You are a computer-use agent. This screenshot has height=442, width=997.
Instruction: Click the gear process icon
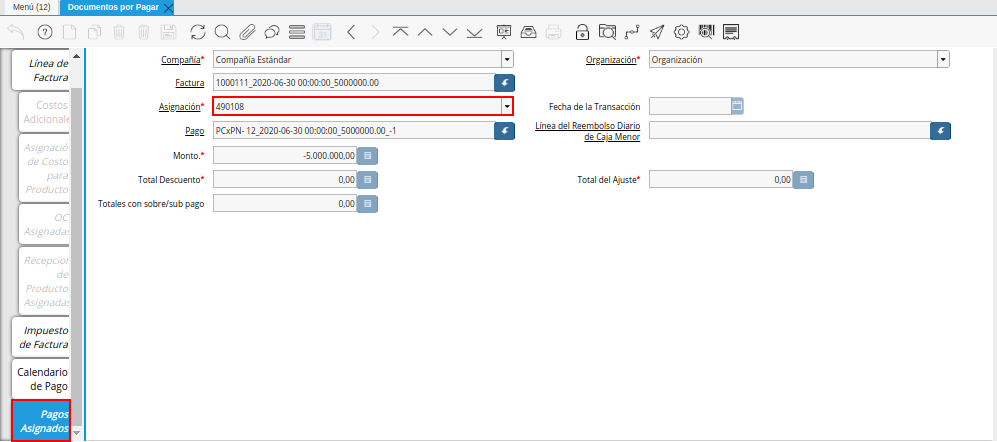click(682, 32)
